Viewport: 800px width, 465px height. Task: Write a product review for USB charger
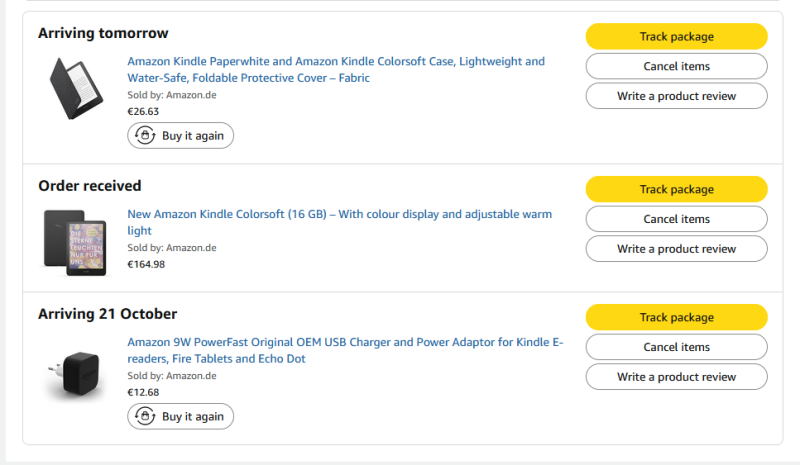pos(676,377)
